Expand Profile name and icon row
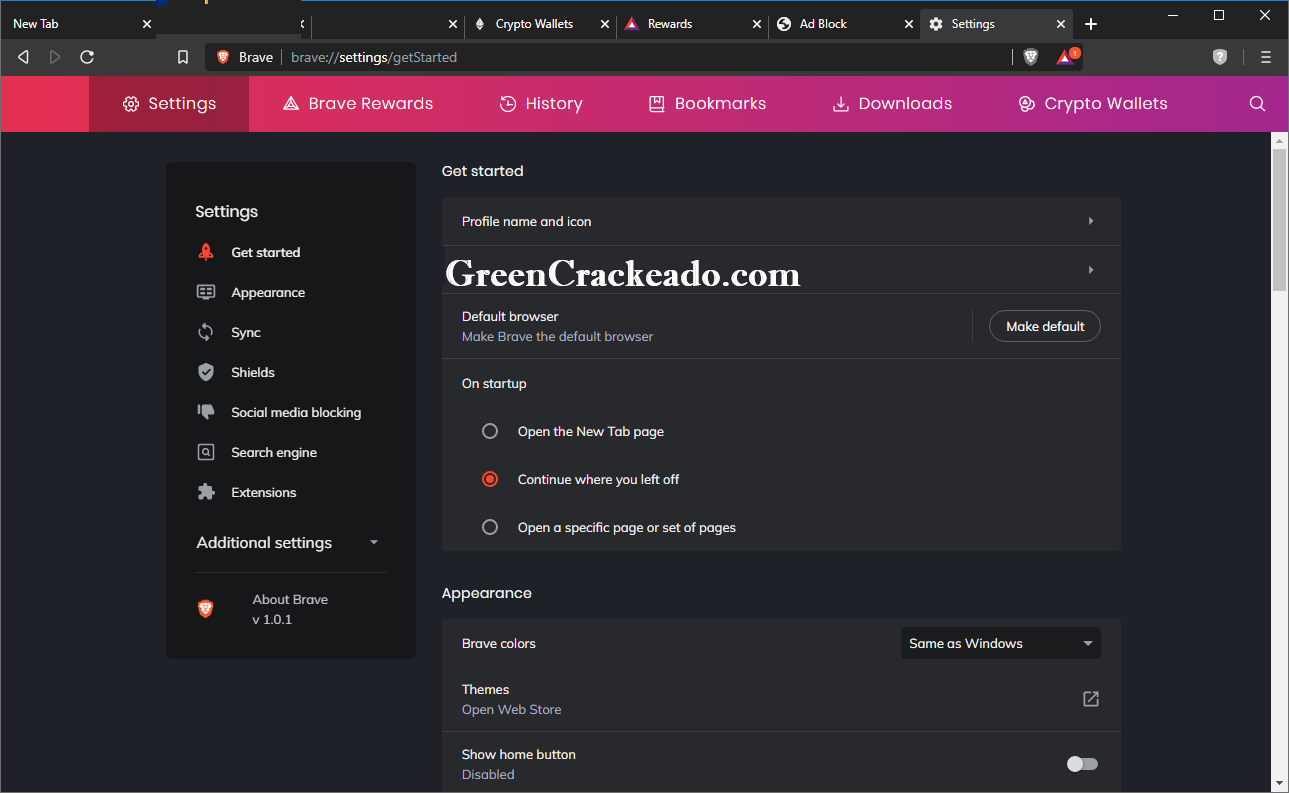 click(781, 221)
